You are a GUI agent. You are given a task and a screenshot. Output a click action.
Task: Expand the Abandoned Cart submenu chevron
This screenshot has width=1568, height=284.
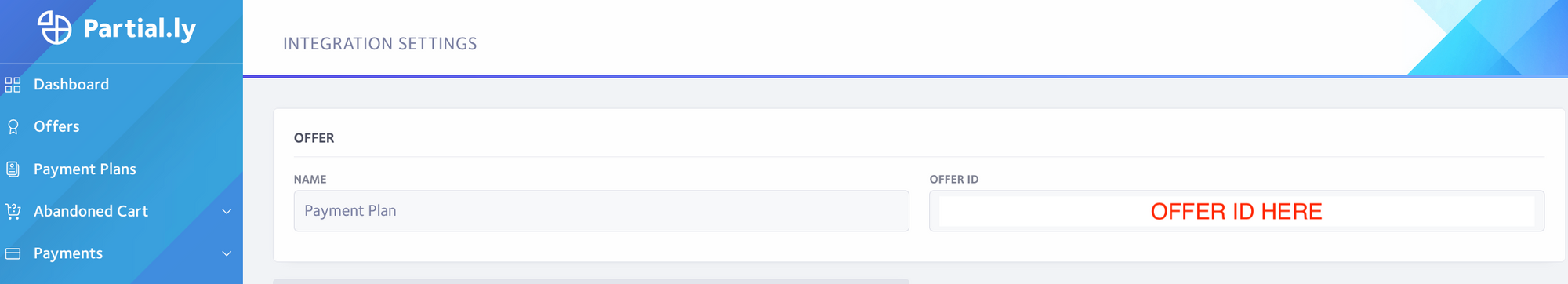pos(227,211)
